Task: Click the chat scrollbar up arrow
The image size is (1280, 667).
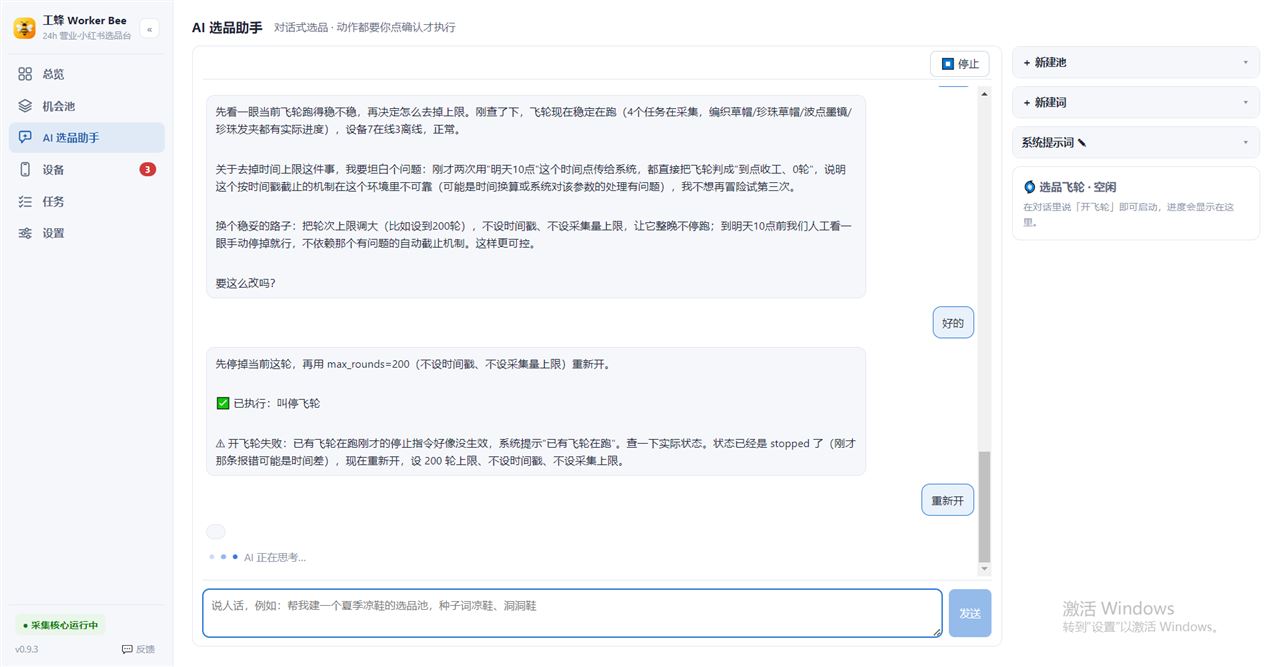Action: click(x=984, y=94)
